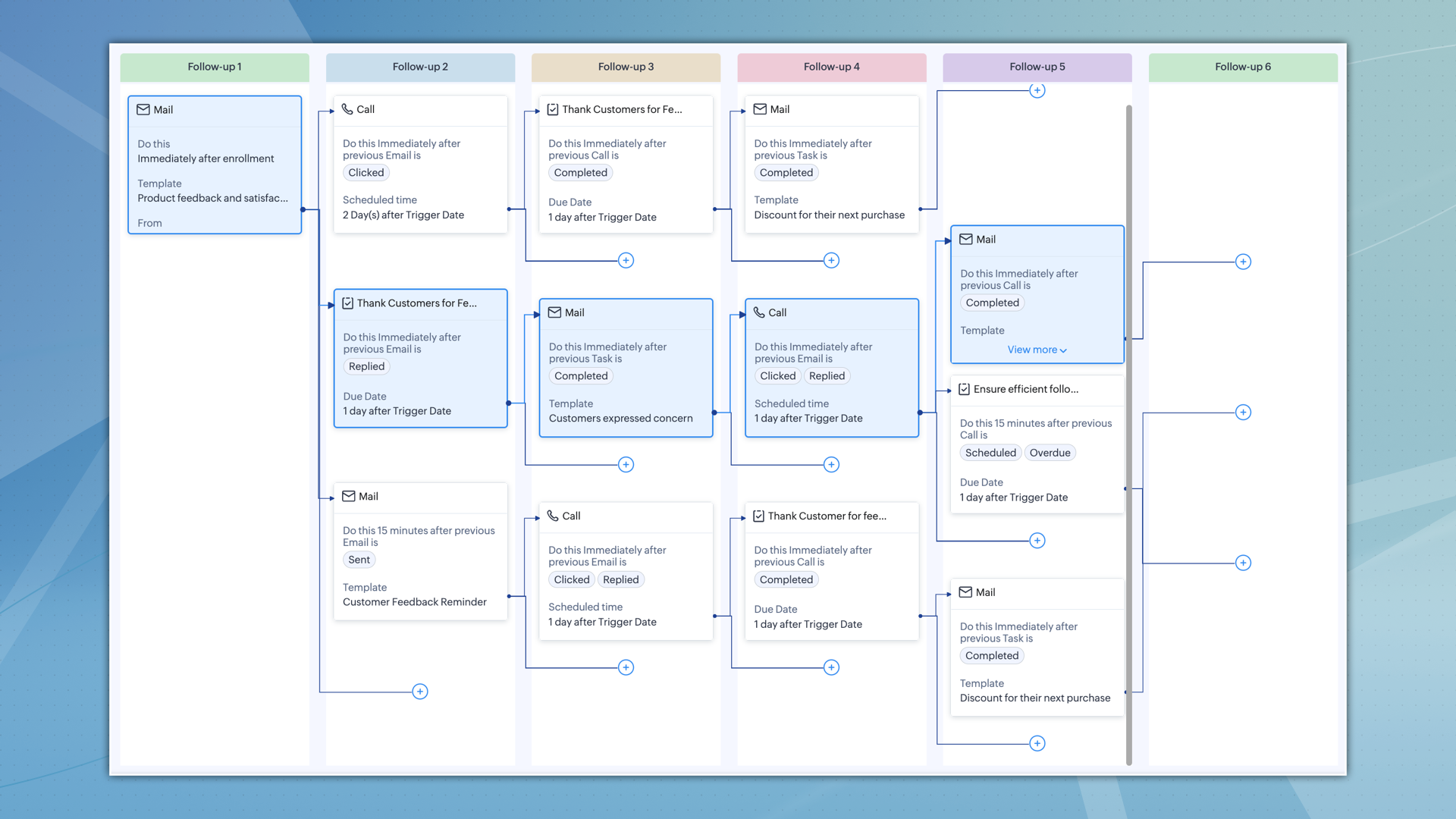Switch to the Follow-up 1 column header
The image size is (1456, 819).
point(215,67)
